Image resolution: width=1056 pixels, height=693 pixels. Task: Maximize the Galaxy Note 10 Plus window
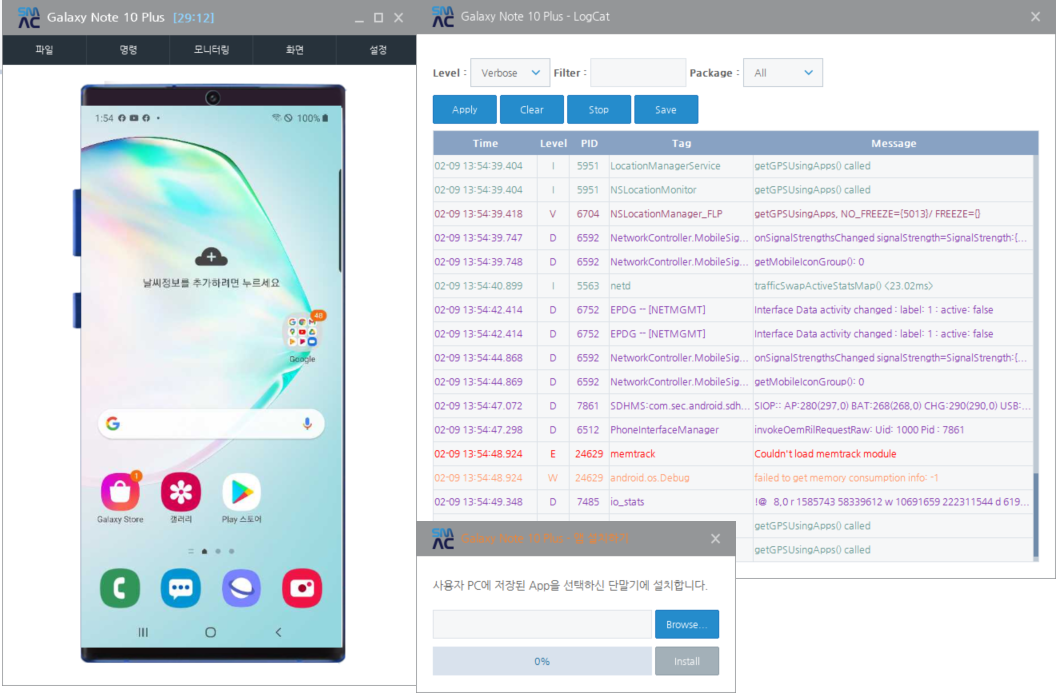tap(378, 18)
